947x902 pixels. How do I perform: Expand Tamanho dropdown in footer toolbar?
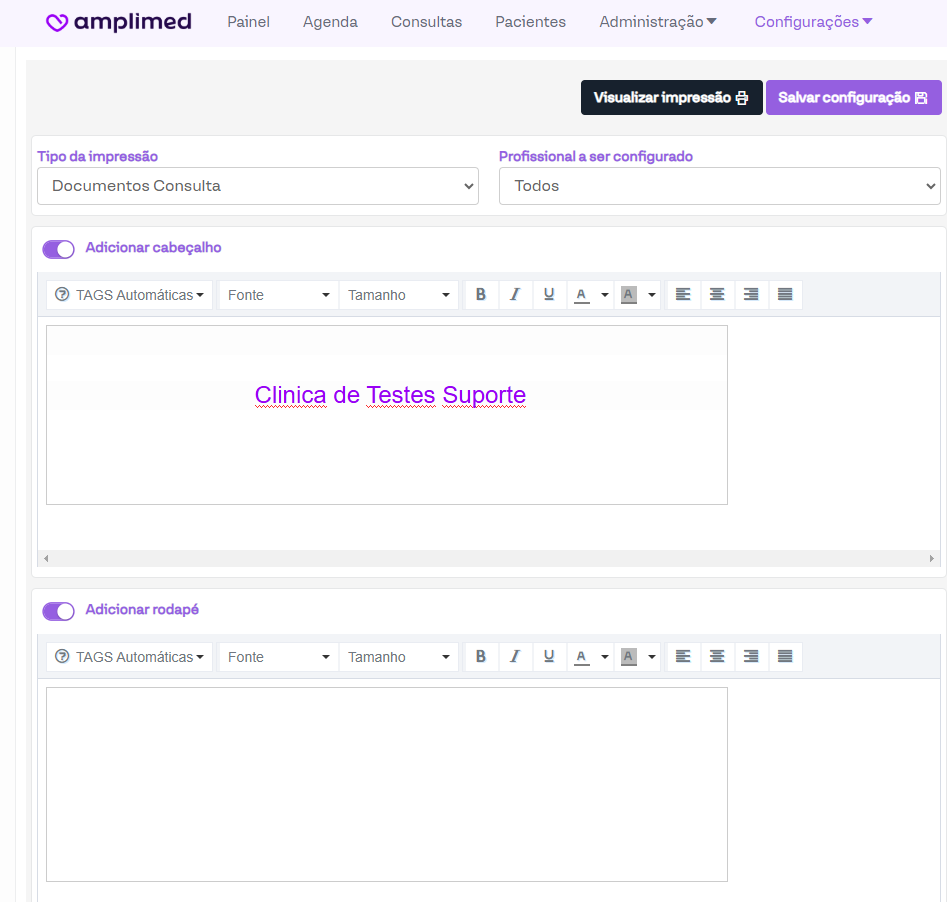pos(398,657)
